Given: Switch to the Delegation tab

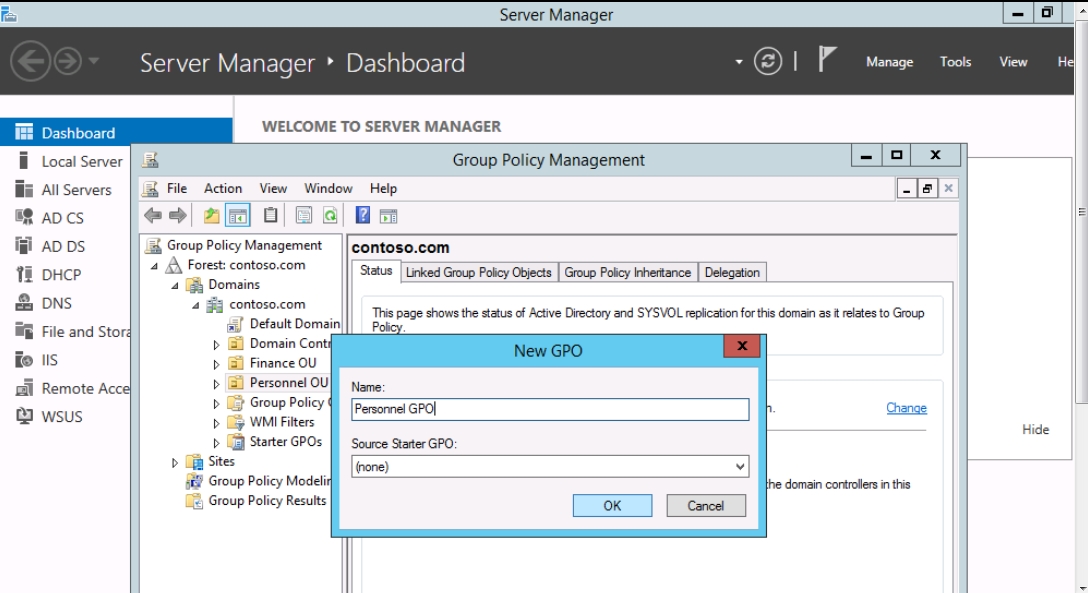Looking at the screenshot, I should (731, 272).
